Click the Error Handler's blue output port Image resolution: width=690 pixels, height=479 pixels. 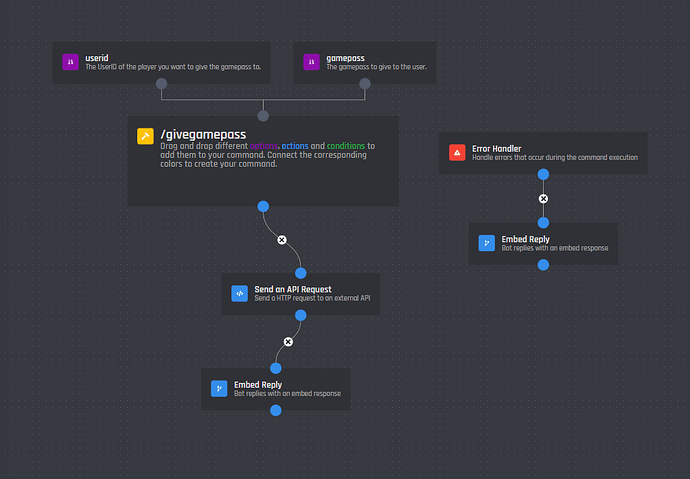543,175
